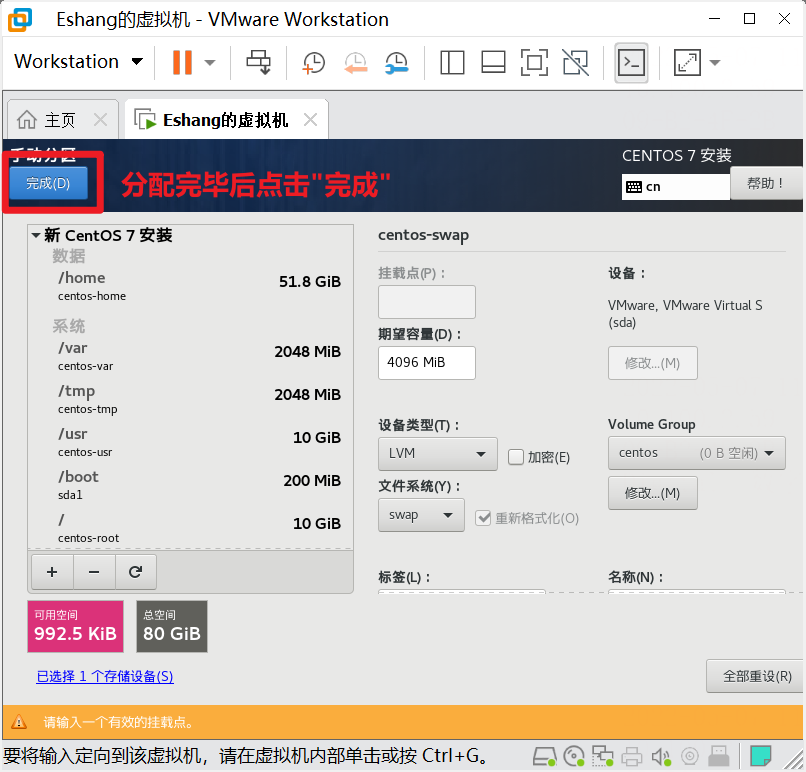Screen dimensions: 806x772
Task: Take a snapshot of the VM
Action: coord(314,63)
